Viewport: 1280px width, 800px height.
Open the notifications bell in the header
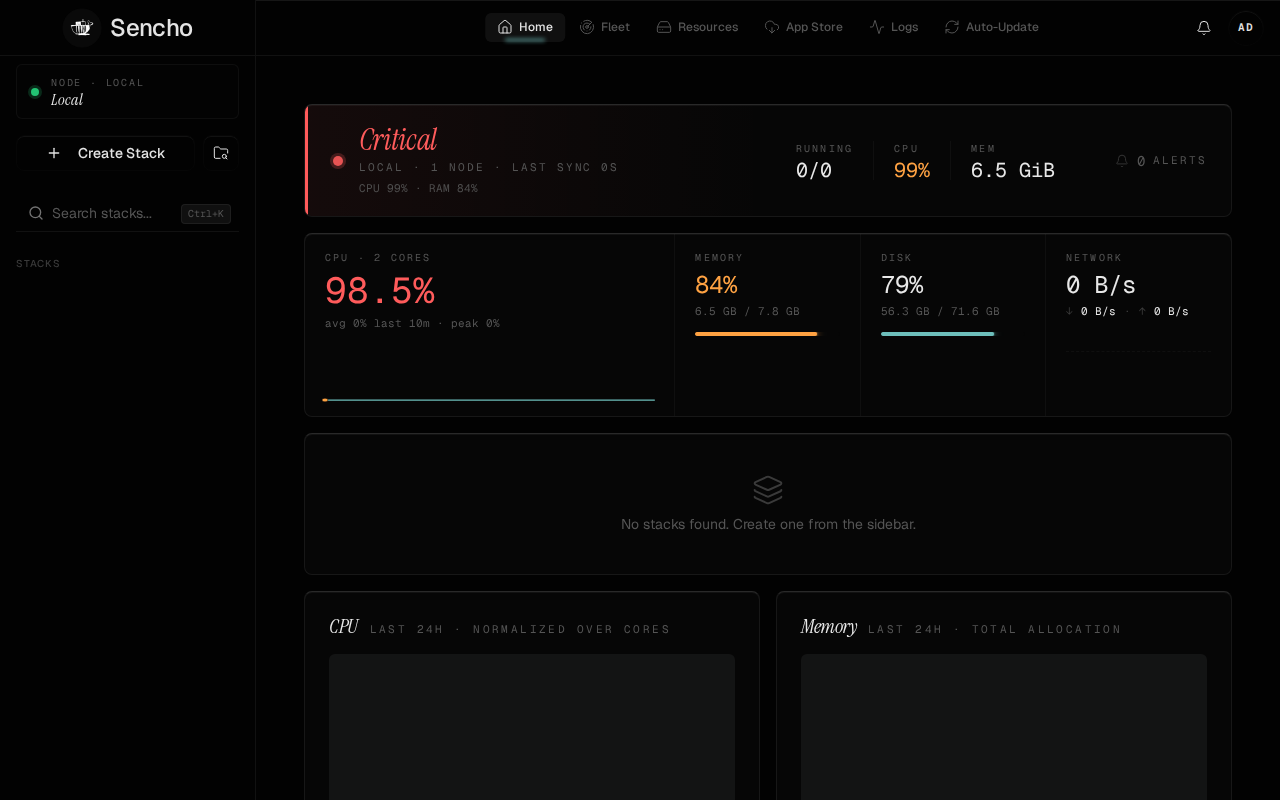1204,28
